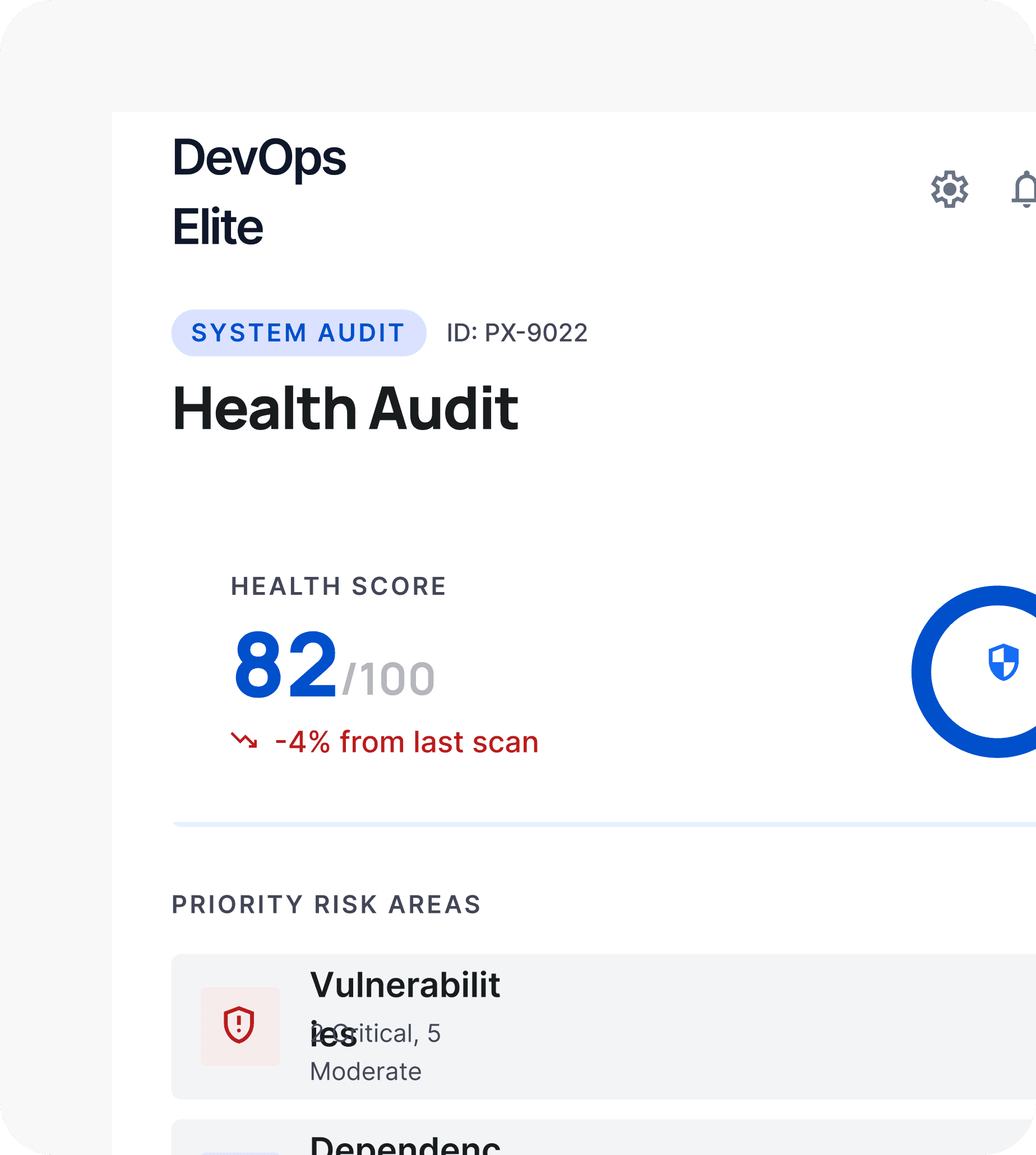
Task: Select the SYSTEM AUDIT badge
Action: tap(299, 332)
